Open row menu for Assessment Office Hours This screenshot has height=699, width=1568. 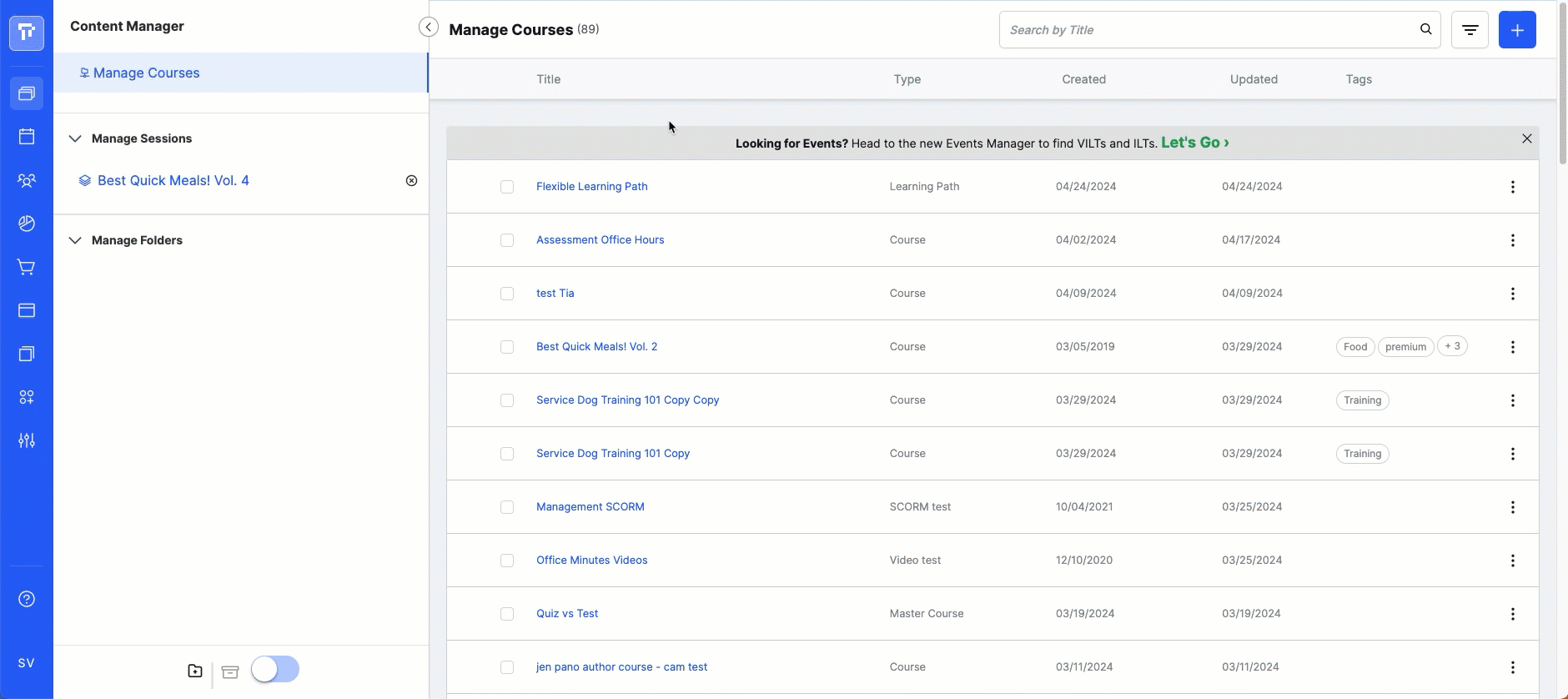pos(1512,240)
